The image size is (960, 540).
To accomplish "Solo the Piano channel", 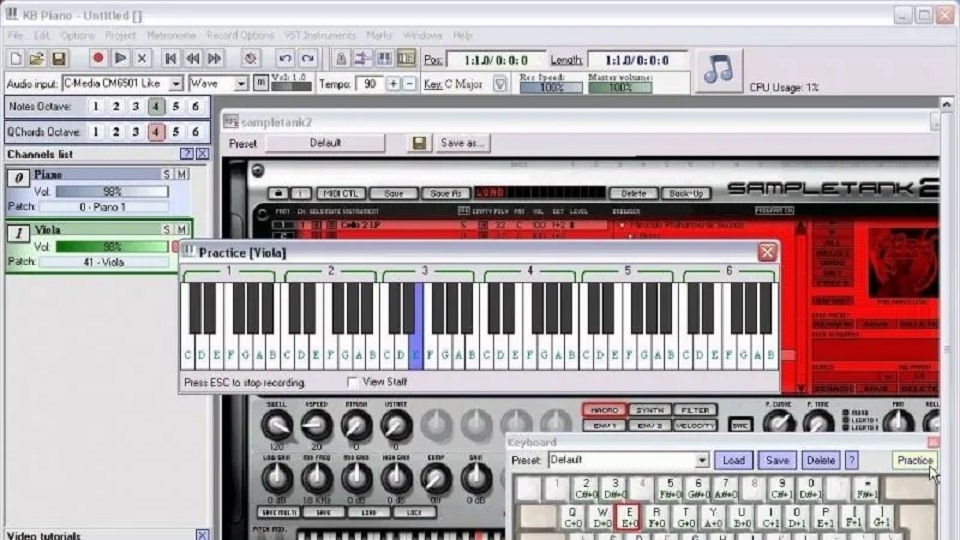I will point(167,174).
